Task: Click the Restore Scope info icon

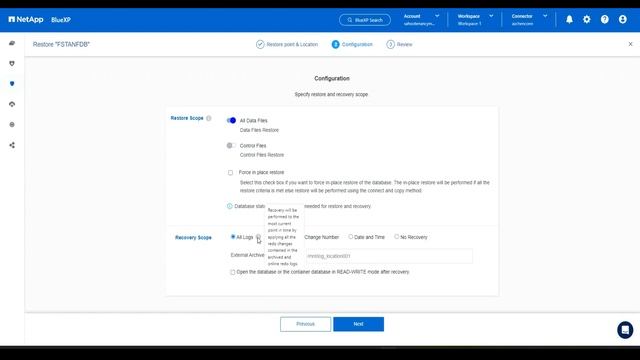Action: pyautogui.click(x=209, y=118)
